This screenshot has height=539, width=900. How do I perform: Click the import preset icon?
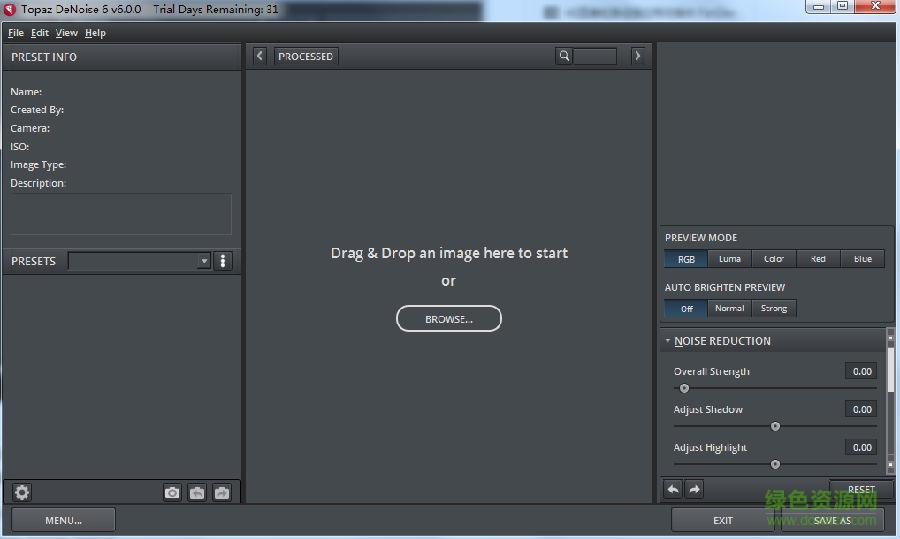point(197,493)
